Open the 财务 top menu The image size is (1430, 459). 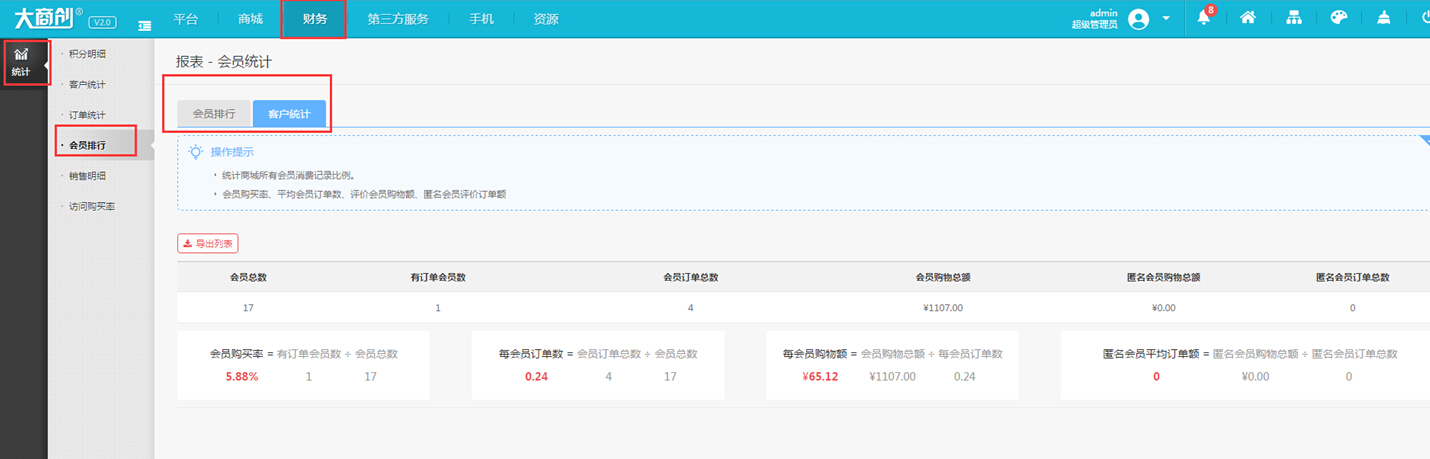(x=314, y=19)
